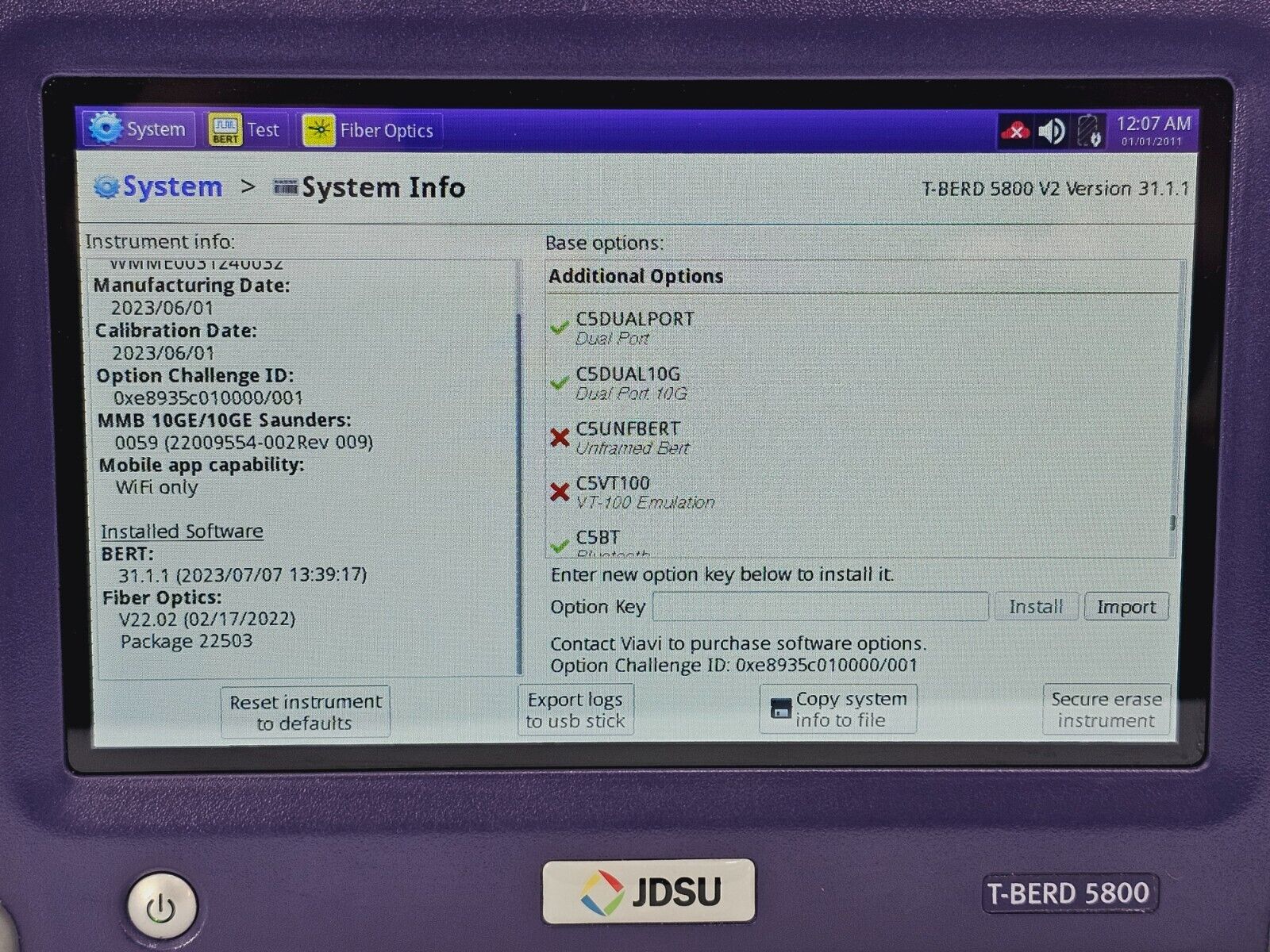Select the Fiber Optics laser icon

(x=319, y=130)
